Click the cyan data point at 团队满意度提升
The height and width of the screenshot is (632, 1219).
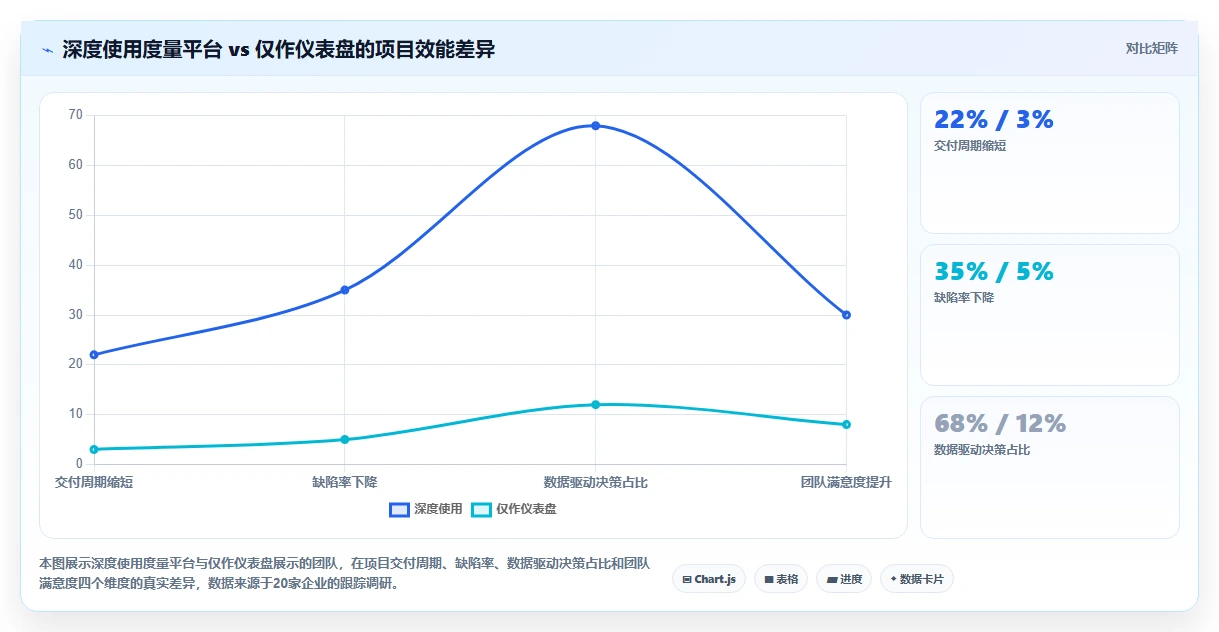(x=846, y=425)
